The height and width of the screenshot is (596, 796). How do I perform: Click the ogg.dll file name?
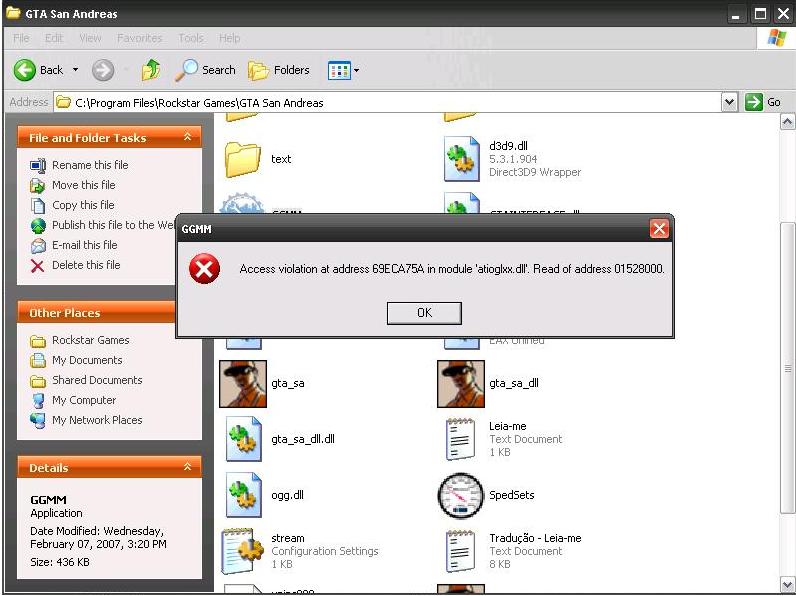(287, 495)
